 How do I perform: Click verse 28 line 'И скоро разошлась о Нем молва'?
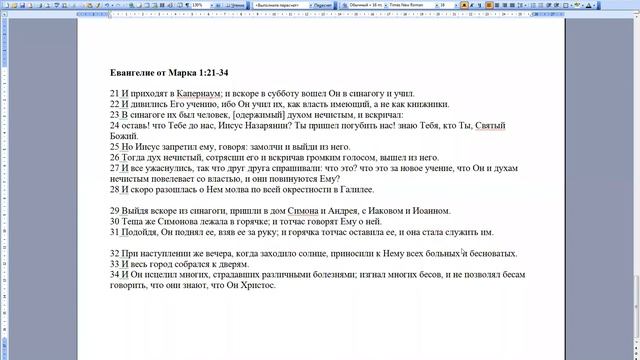pyautogui.click(x=242, y=189)
